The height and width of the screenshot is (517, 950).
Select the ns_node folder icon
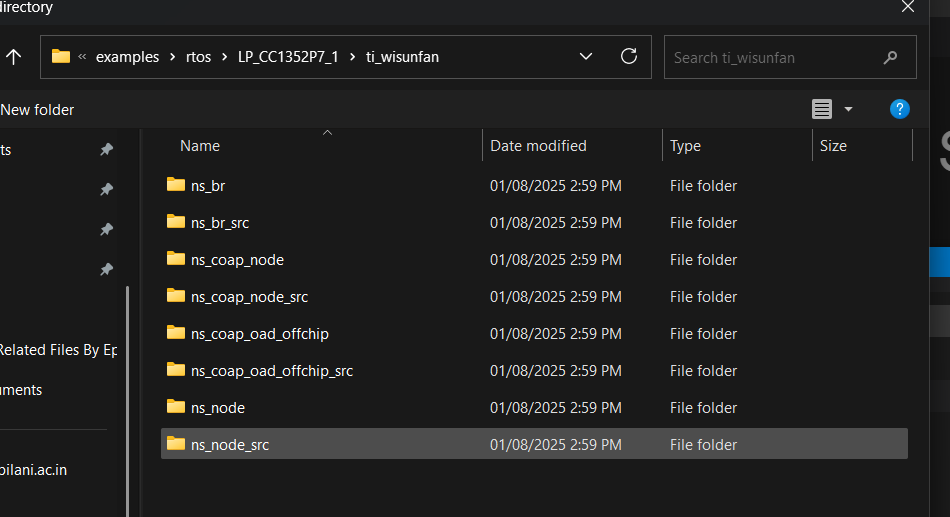[x=176, y=406]
